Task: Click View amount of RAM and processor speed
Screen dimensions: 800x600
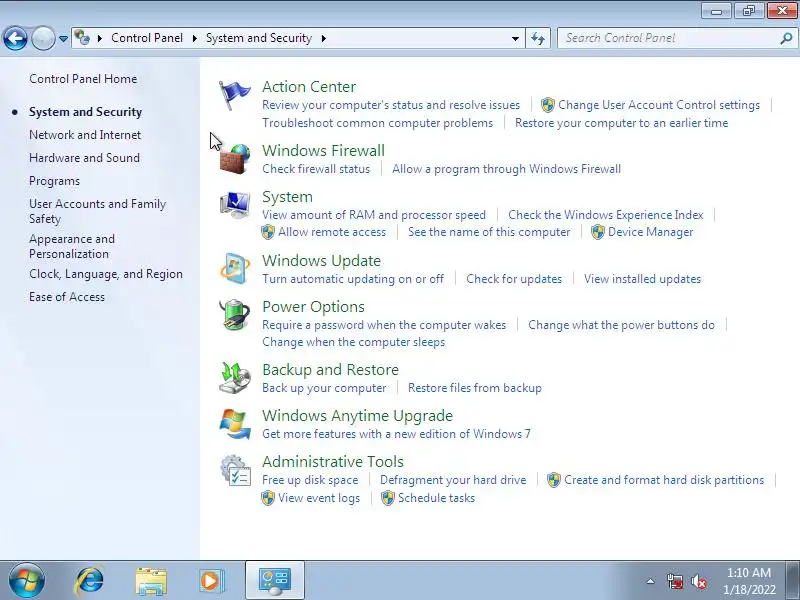Action: (x=374, y=215)
